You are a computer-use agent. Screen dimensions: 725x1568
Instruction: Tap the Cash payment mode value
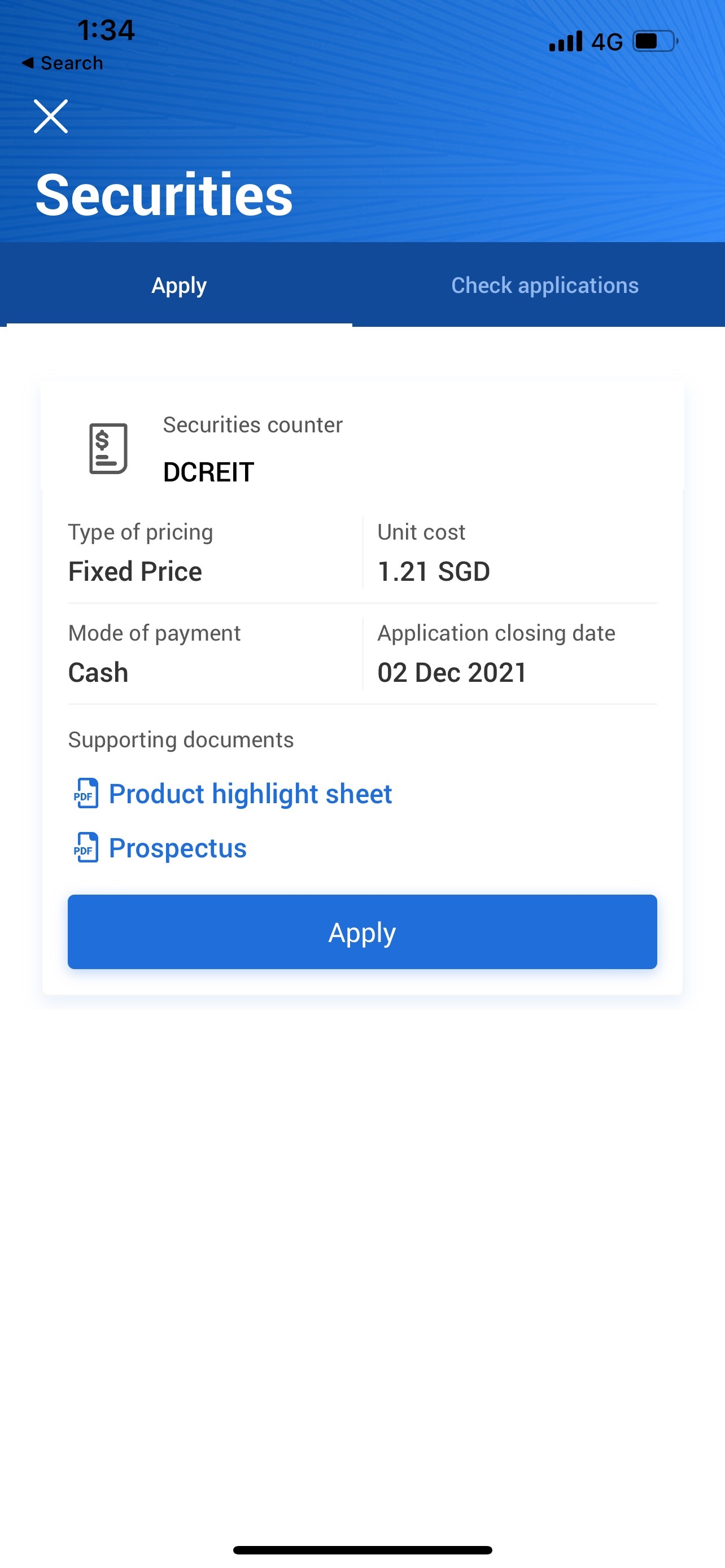pos(98,673)
